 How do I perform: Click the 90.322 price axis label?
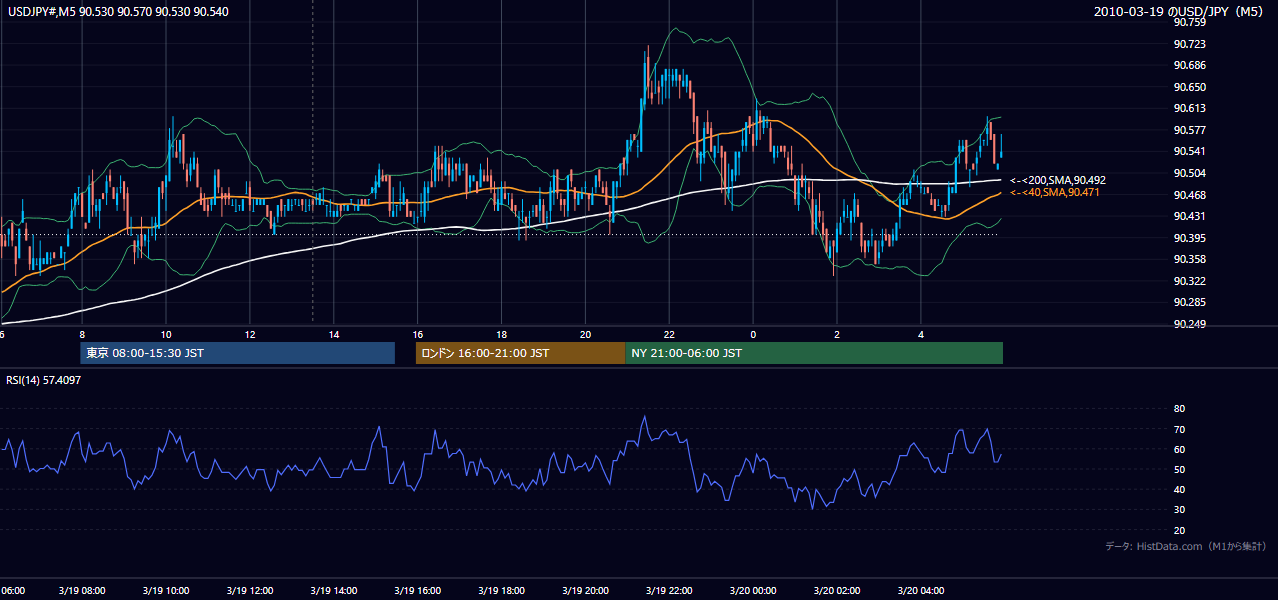click(1189, 280)
